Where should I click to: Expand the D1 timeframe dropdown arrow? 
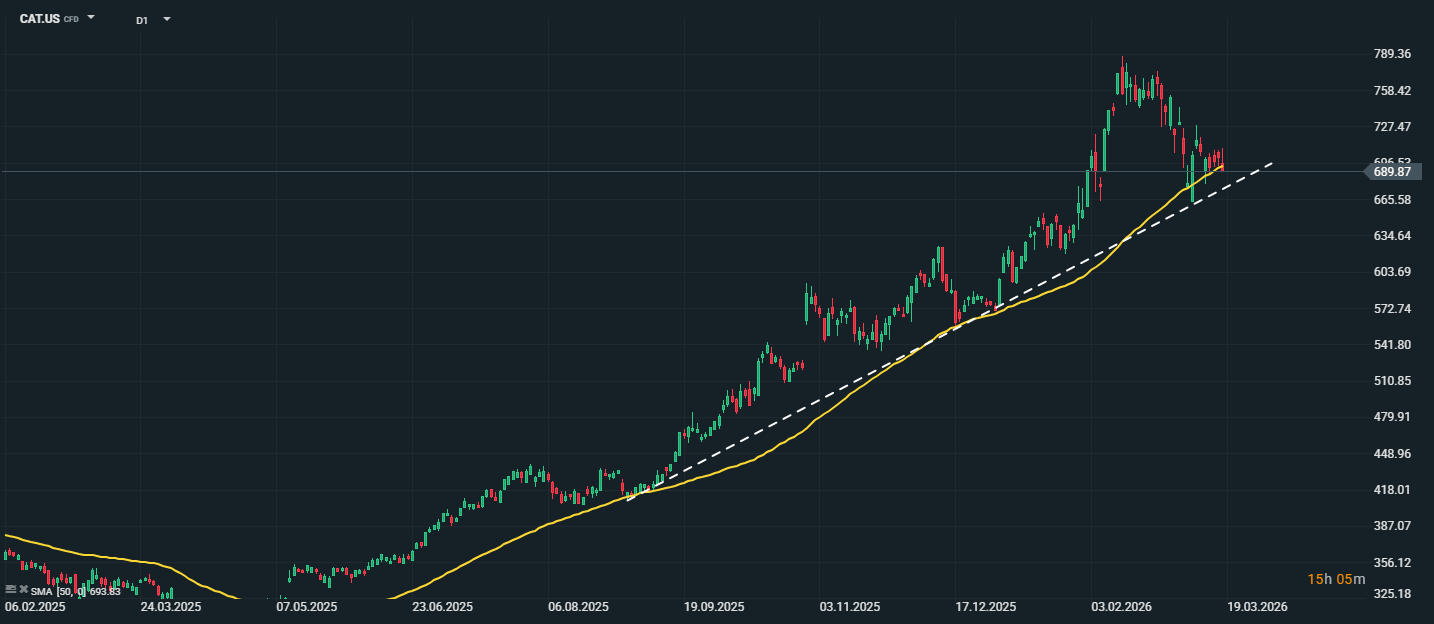click(166, 19)
